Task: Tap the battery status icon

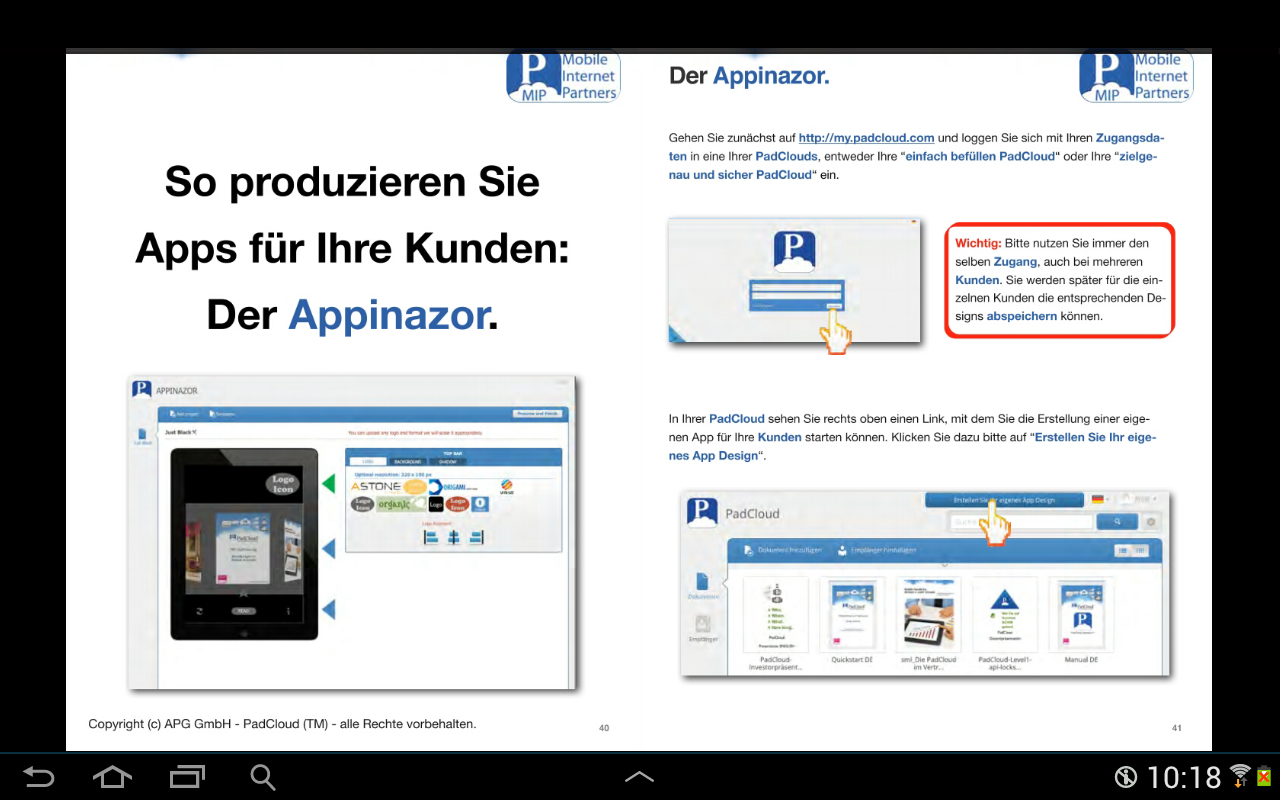Action: coord(1263,776)
